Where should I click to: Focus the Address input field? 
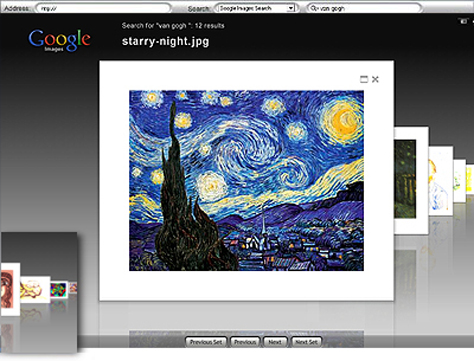103,8
